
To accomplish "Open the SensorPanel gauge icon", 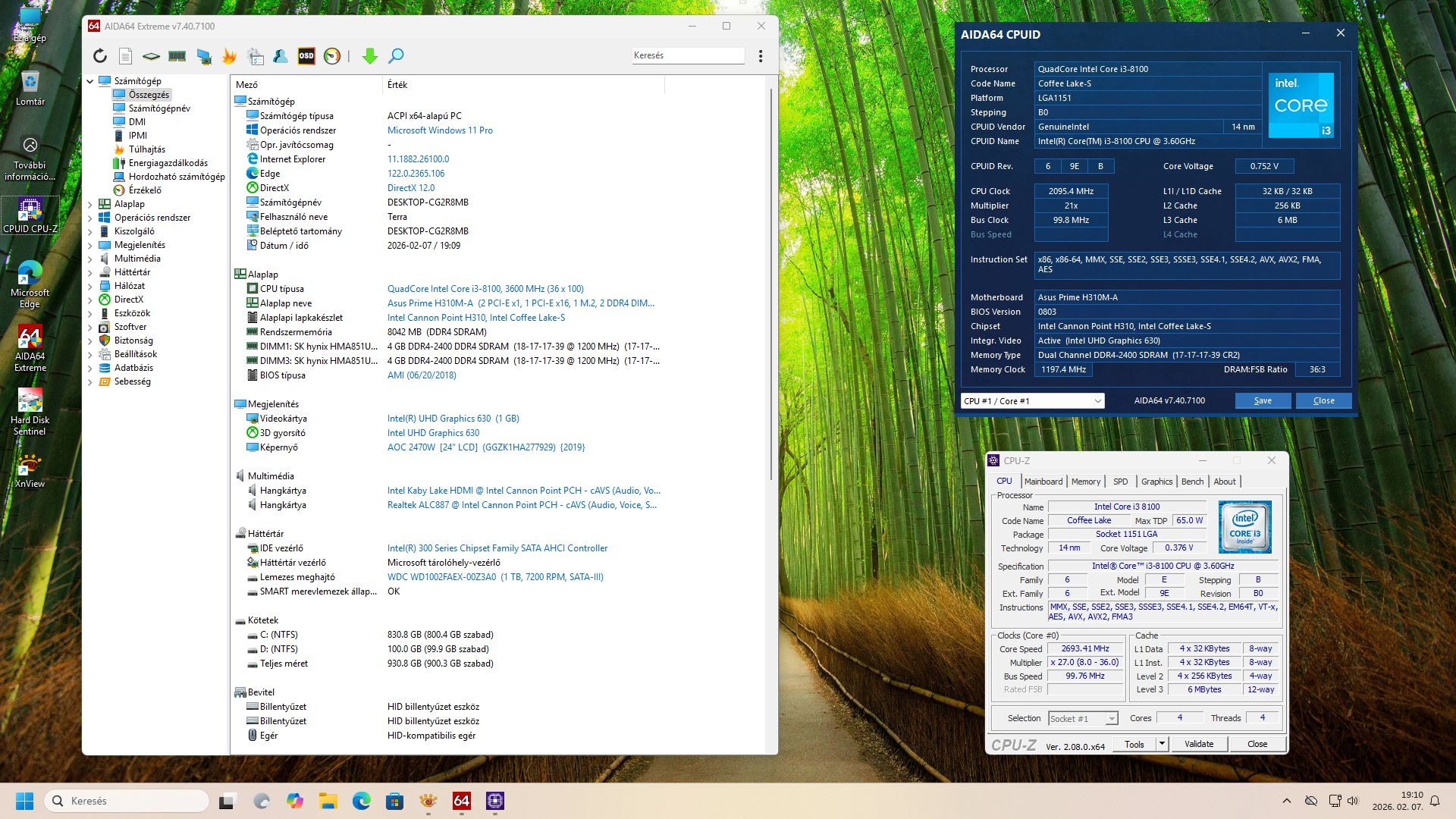I will [332, 55].
